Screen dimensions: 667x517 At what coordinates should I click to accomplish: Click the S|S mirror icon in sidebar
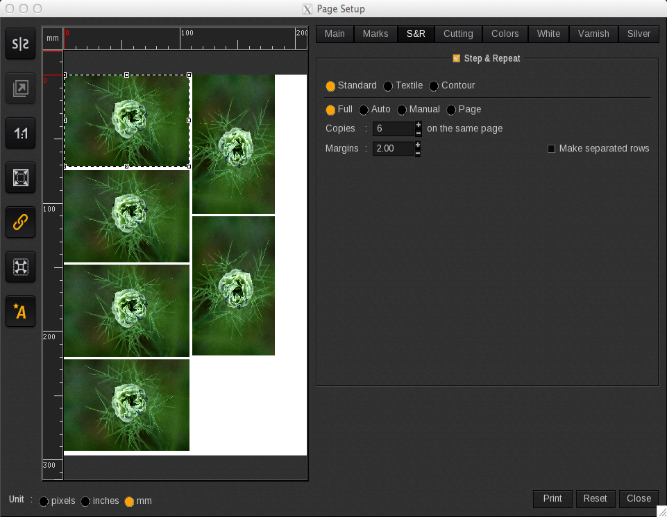[20, 44]
